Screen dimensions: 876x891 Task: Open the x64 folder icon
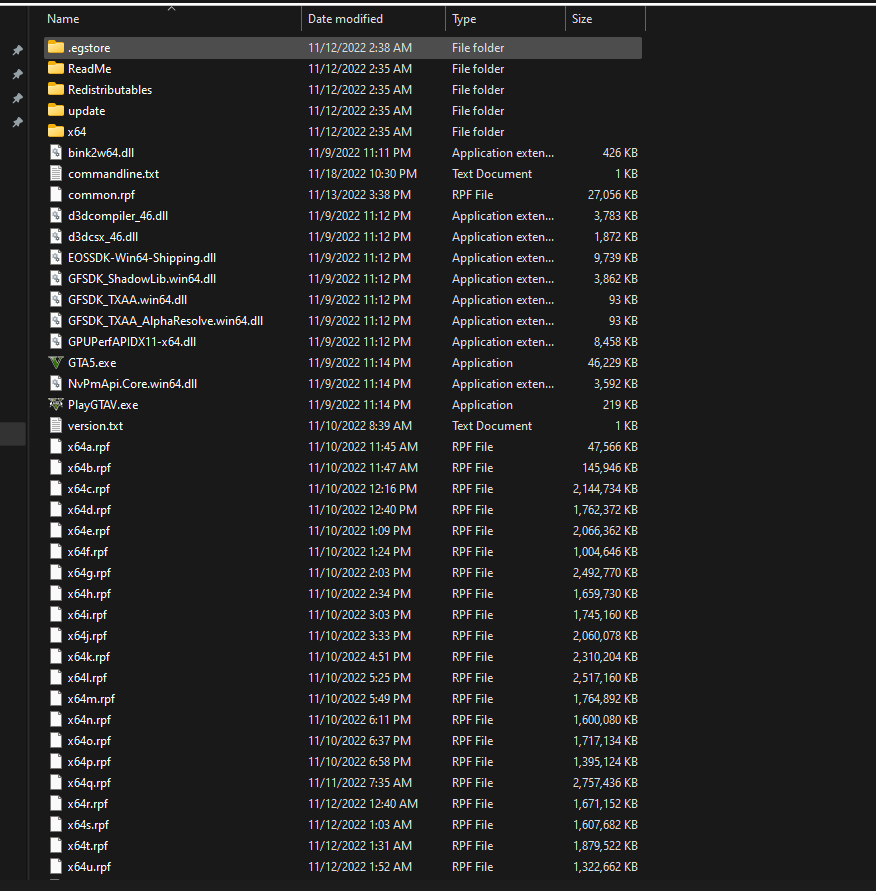tap(55, 131)
